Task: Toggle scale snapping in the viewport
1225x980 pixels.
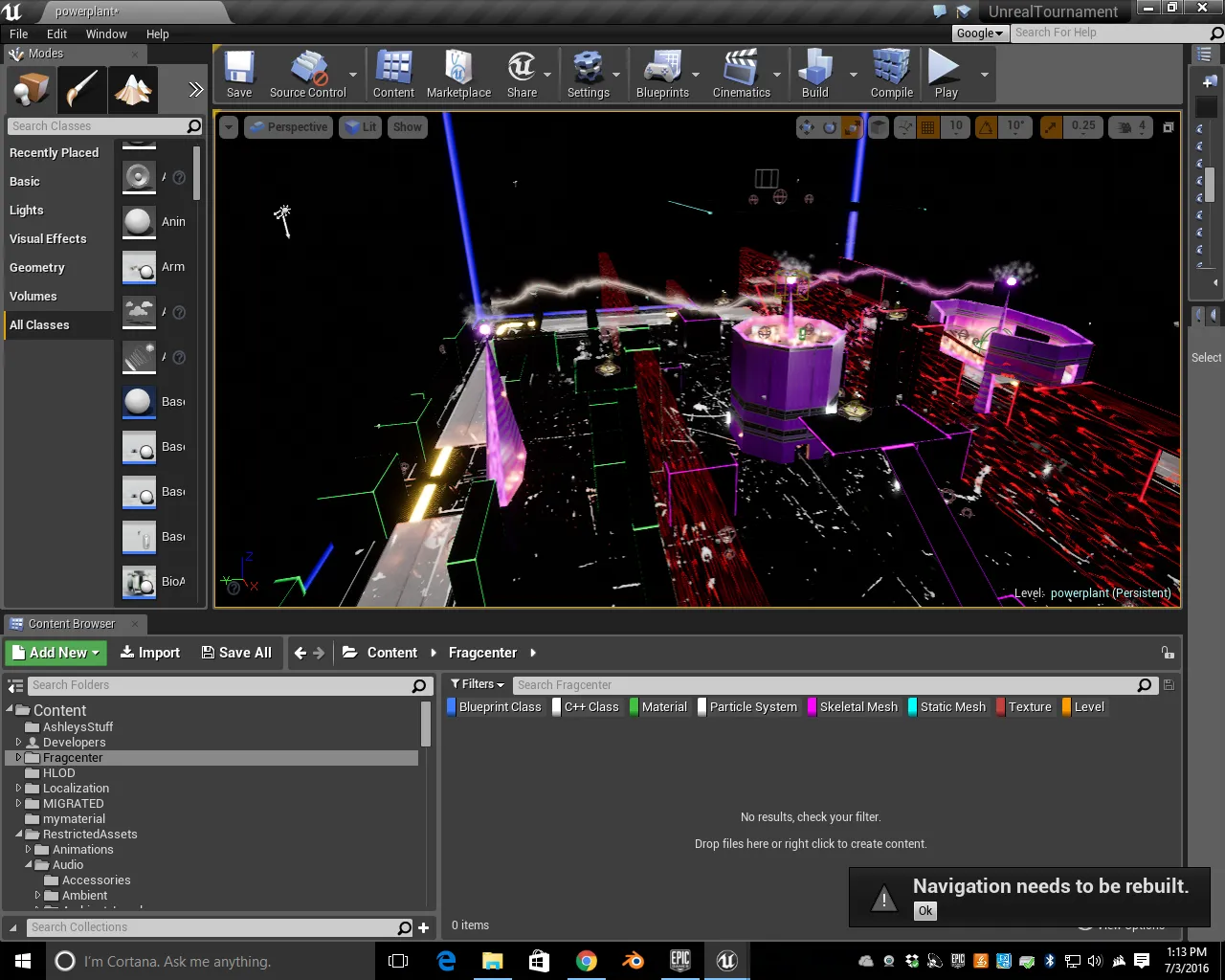Action: [1051, 126]
